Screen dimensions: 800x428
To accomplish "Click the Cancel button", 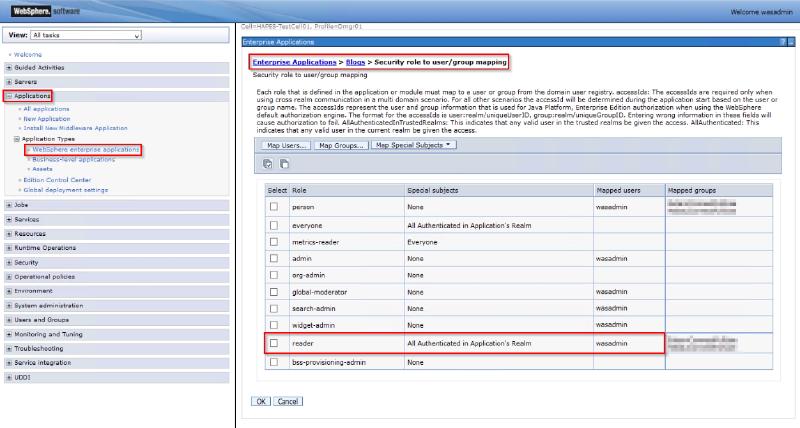I will (288, 401).
